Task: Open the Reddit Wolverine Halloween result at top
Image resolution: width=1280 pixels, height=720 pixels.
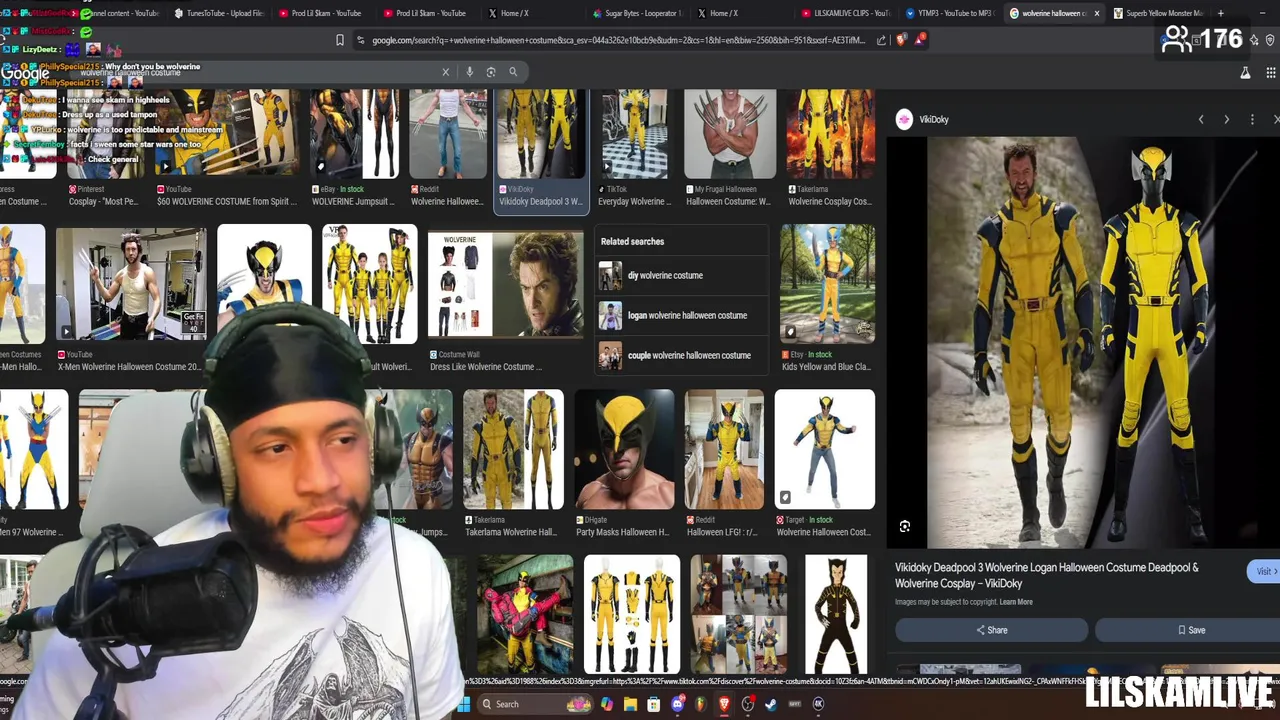Action: [448, 147]
